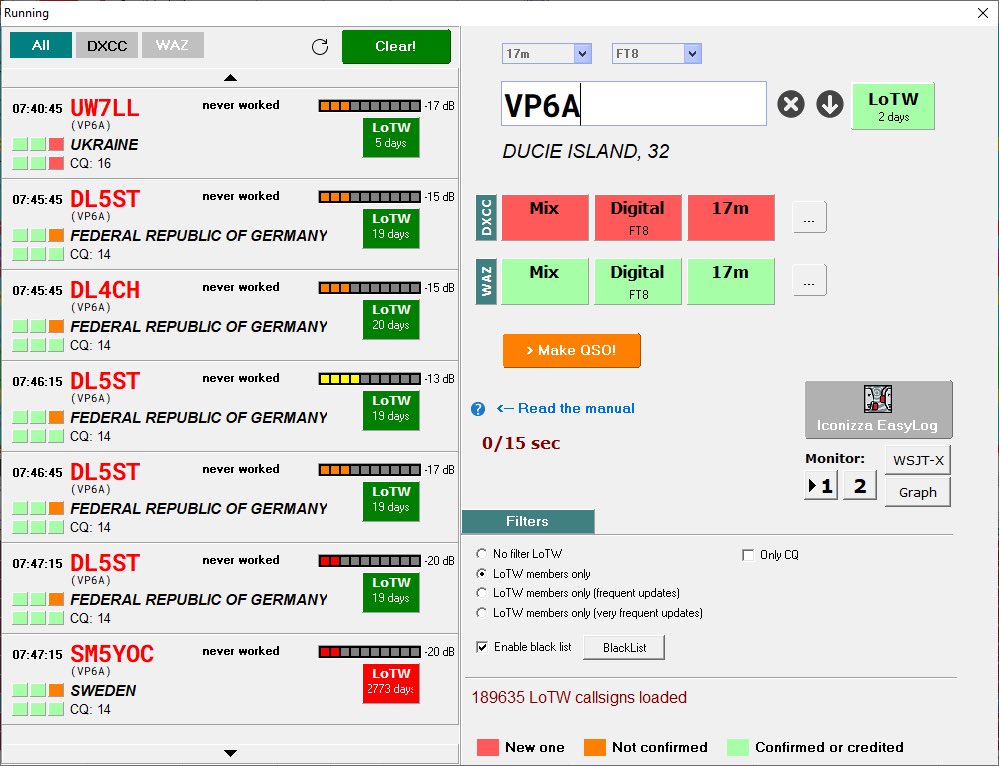
Task: Enable the Only CQ checkbox
Action: [x=748, y=555]
